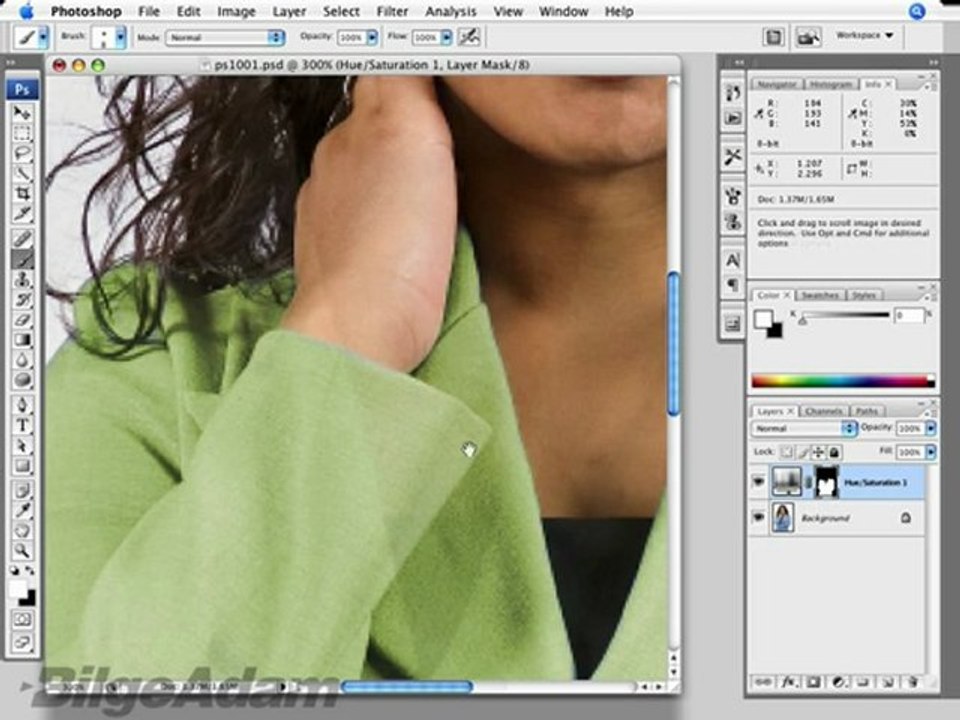This screenshot has width=960, height=720.
Task: Click the document vertical scrollbar
Action: (x=673, y=343)
